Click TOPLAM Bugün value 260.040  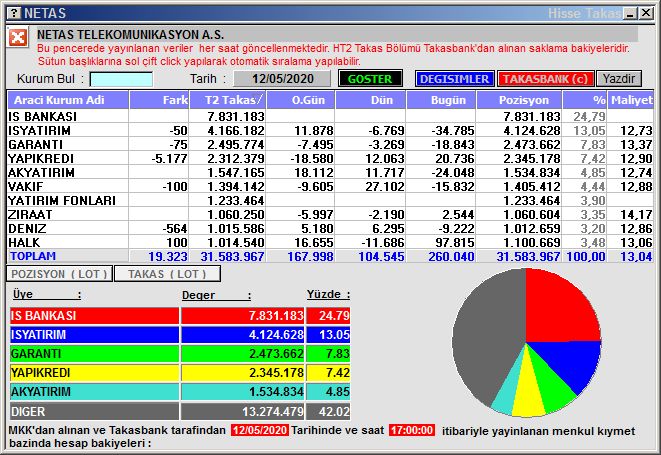451,256
